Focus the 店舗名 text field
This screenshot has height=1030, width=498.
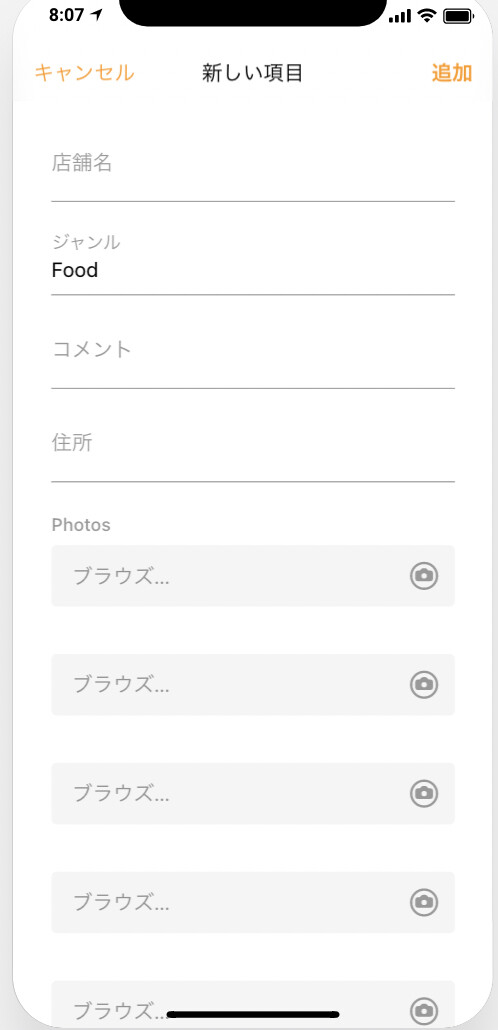click(x=253, y=169)
